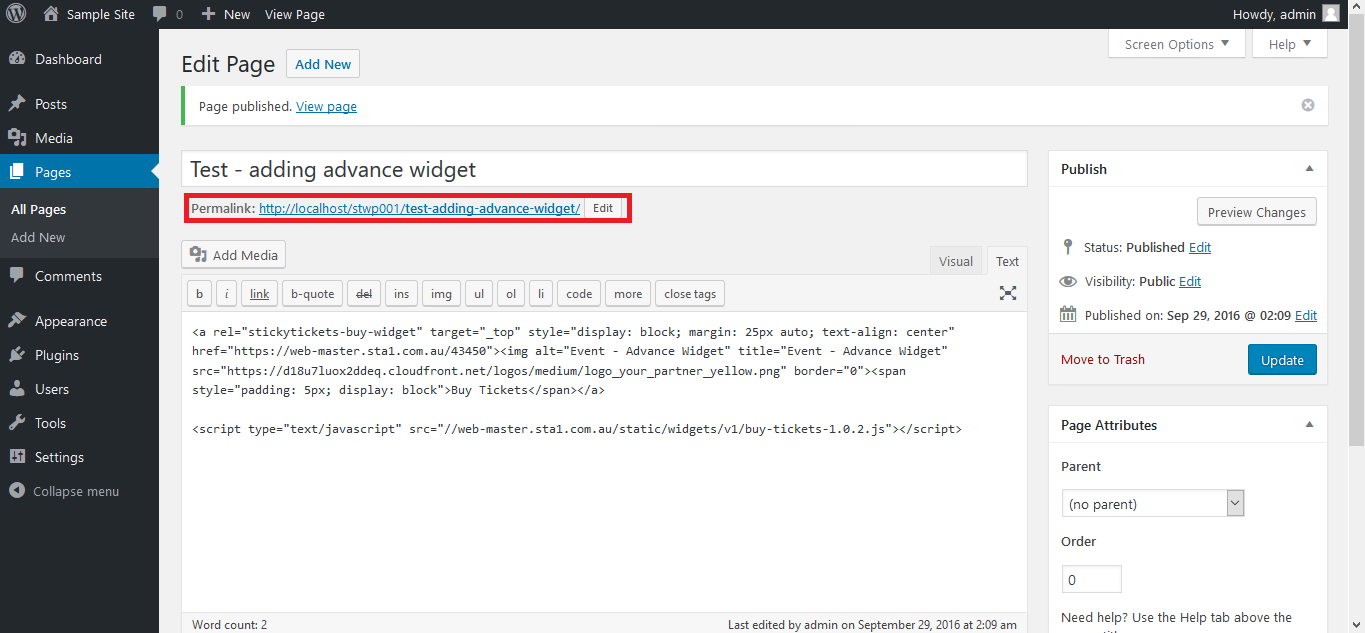Screen dimensions: 1365x633
Task: Insert italic tag with i button
Action: pos(227,293)
